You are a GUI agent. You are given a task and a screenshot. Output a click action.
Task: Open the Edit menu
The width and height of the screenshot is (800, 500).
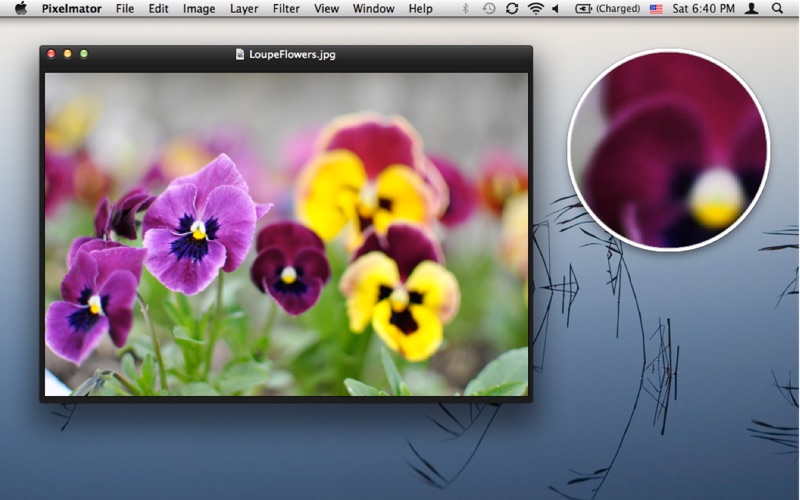coord(158,8)
